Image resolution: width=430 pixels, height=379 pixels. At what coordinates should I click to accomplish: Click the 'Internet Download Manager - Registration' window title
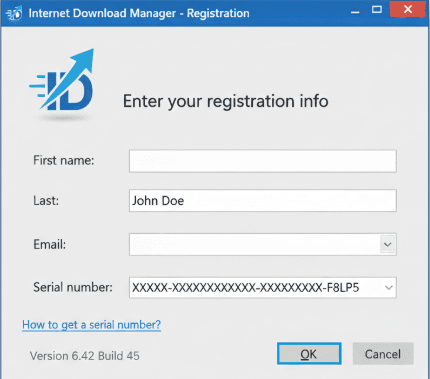pyautogui.click(x=139, y=13)
